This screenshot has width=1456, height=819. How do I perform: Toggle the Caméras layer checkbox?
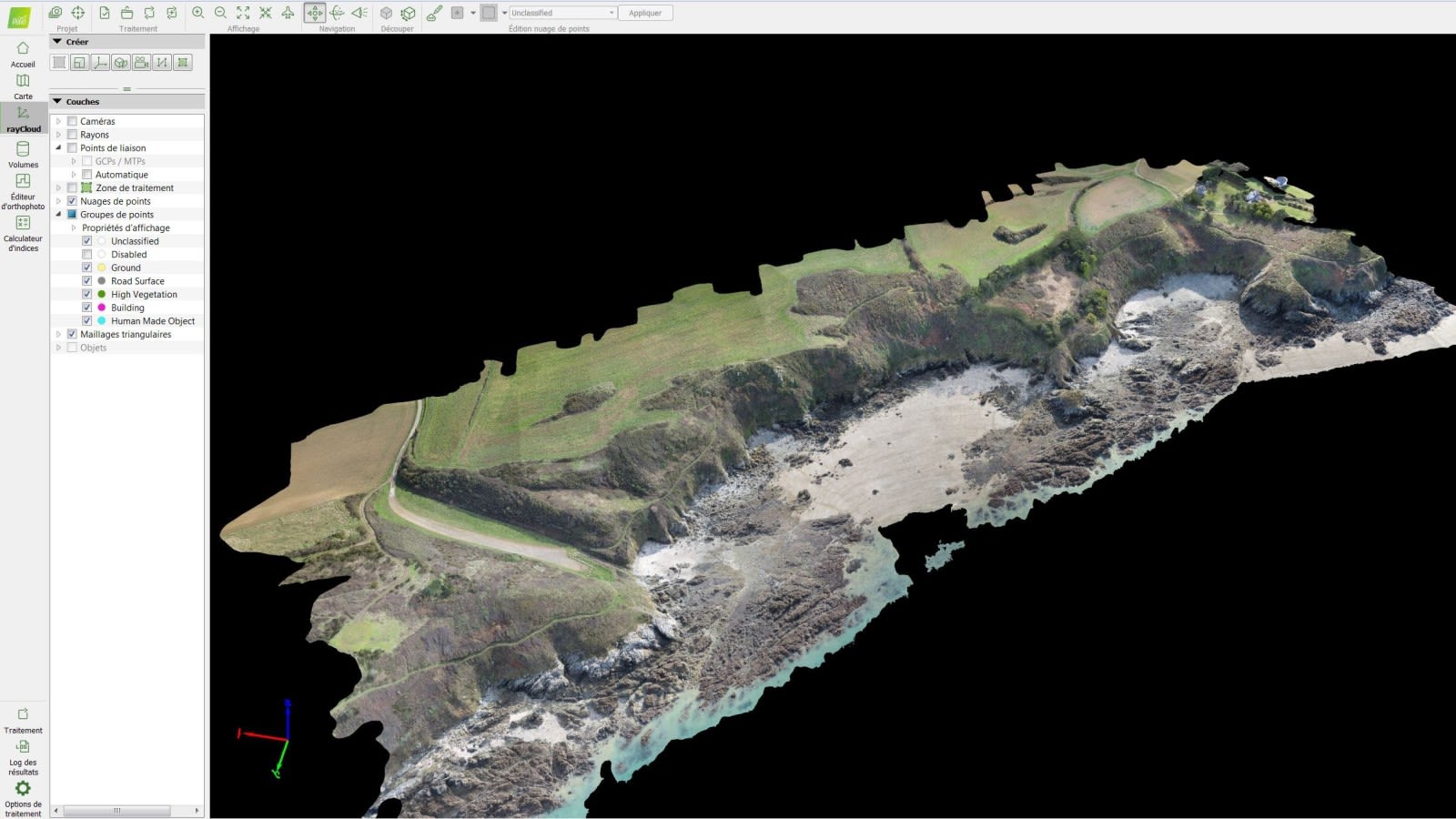71,120
